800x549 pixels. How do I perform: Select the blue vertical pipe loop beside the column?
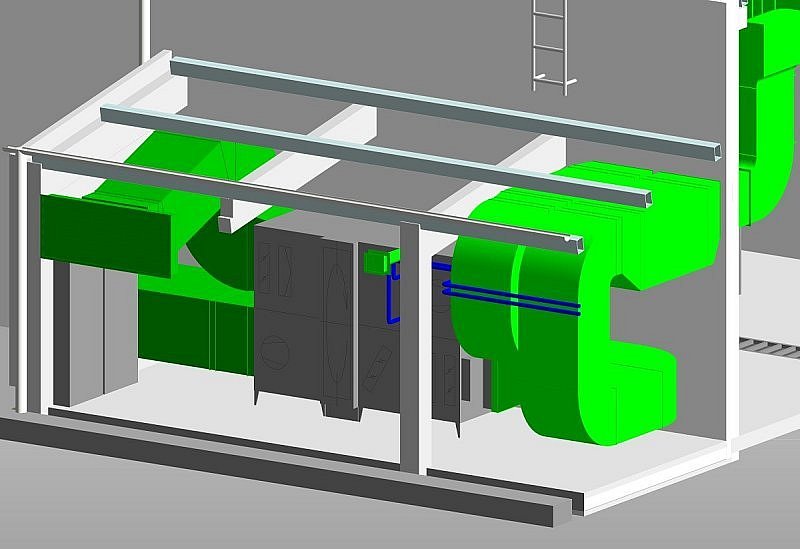[x=393, y=295]
